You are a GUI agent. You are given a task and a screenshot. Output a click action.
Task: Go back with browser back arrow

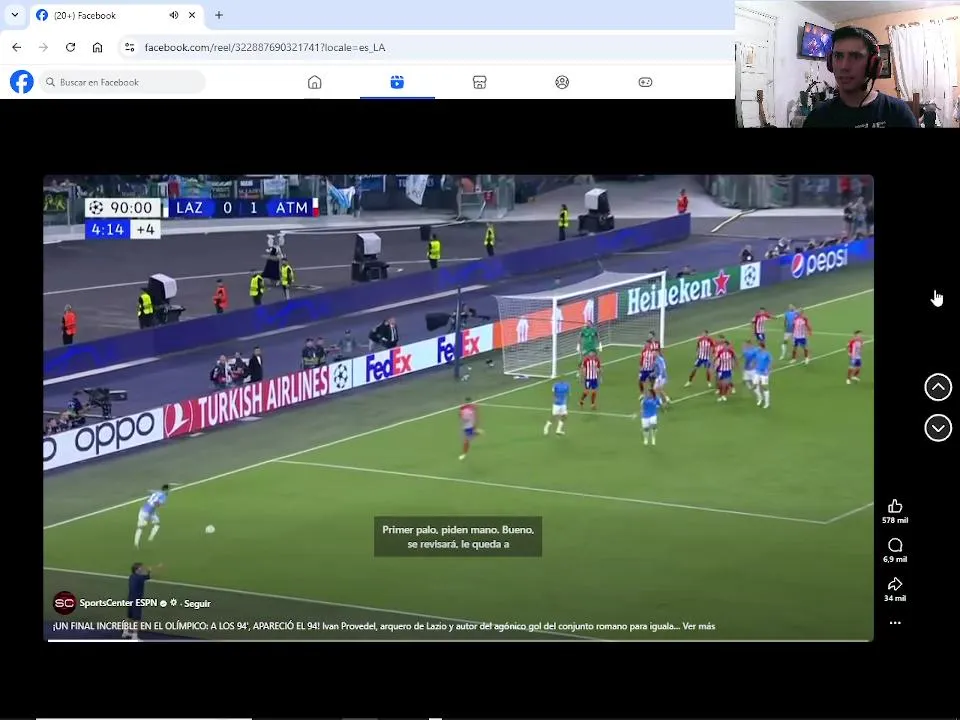(x=17, y=47)
